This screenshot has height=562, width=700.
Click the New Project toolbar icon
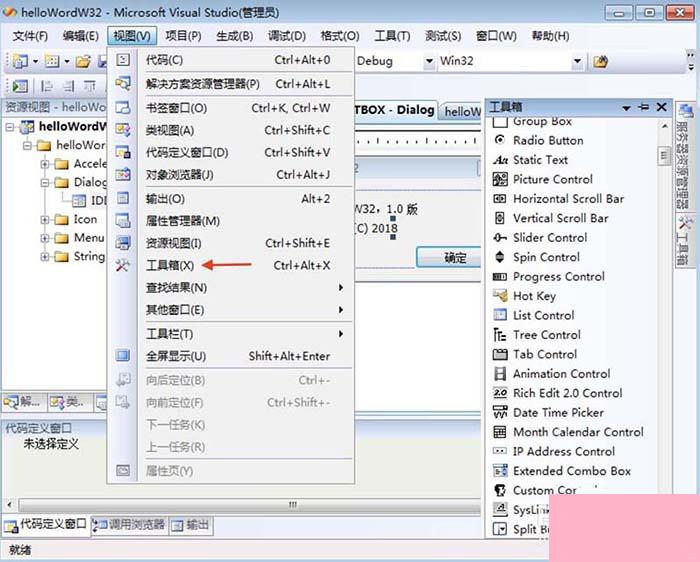(x=20, y=61)
